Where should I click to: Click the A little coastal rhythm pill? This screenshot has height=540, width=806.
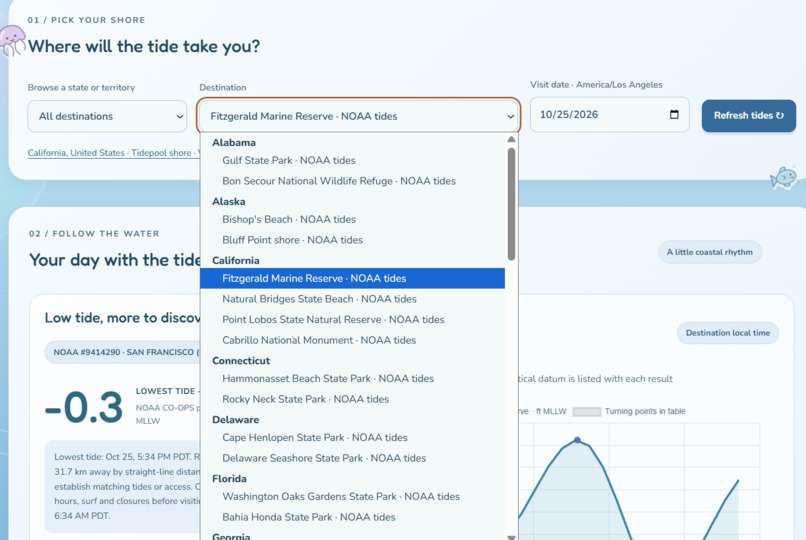(709, 252)
